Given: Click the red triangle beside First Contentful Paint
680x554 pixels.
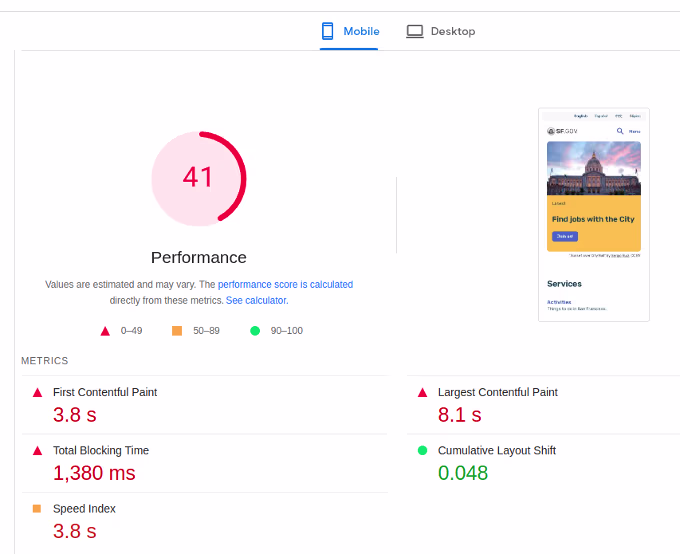Looking at the screenshot, I should [38, 393].
